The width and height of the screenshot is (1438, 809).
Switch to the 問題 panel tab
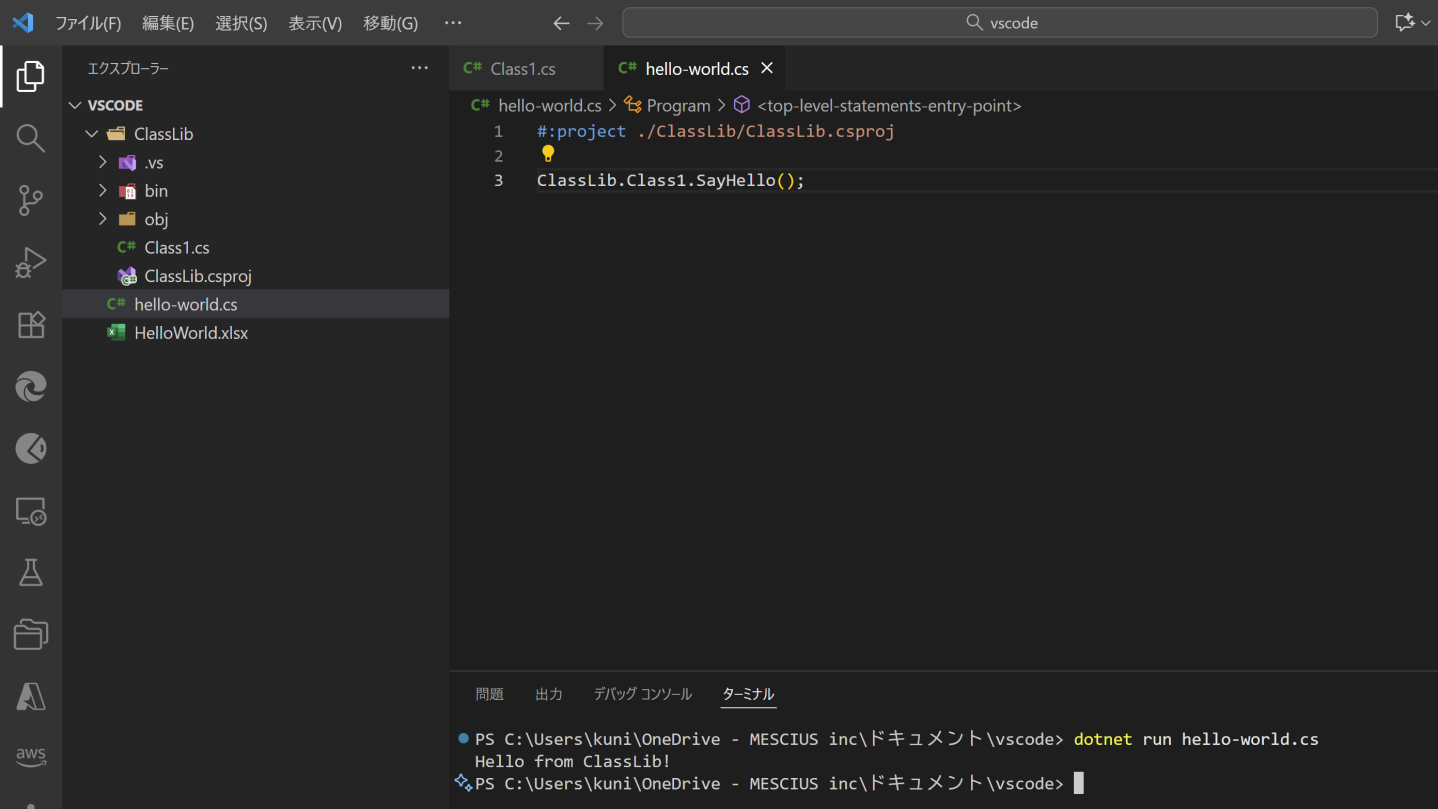(x=489, y=694)
